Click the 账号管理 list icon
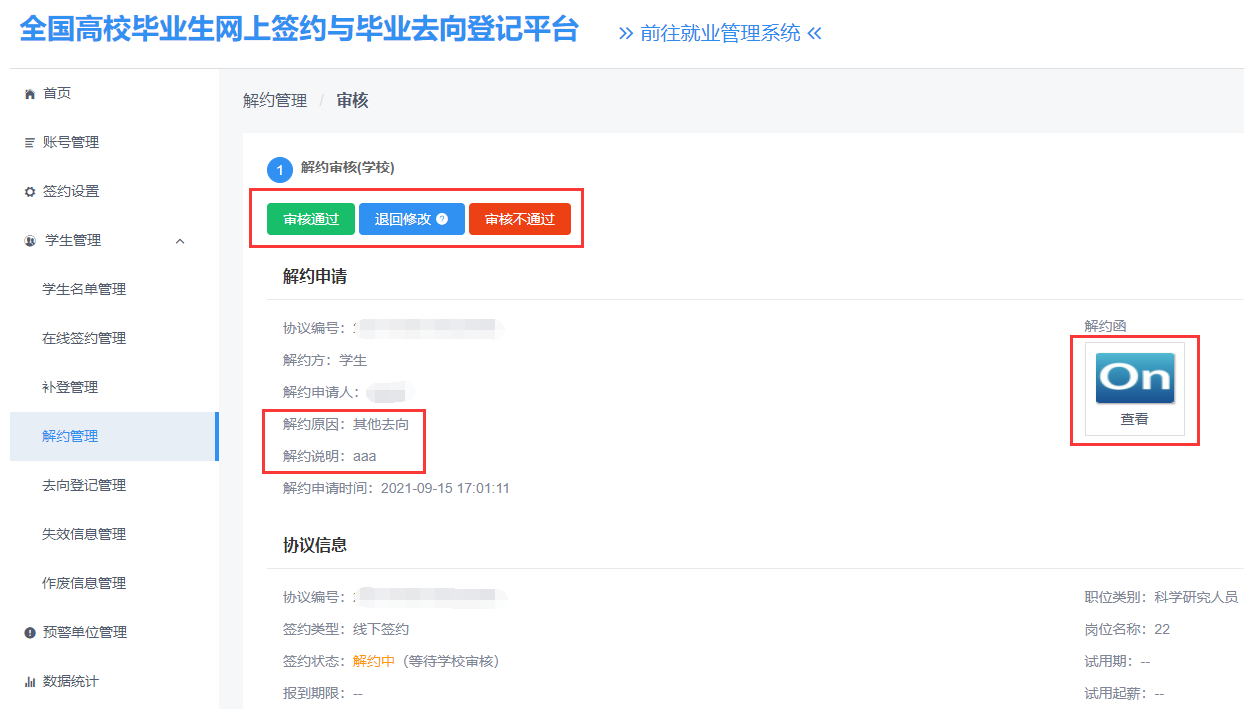 (29, 143)
